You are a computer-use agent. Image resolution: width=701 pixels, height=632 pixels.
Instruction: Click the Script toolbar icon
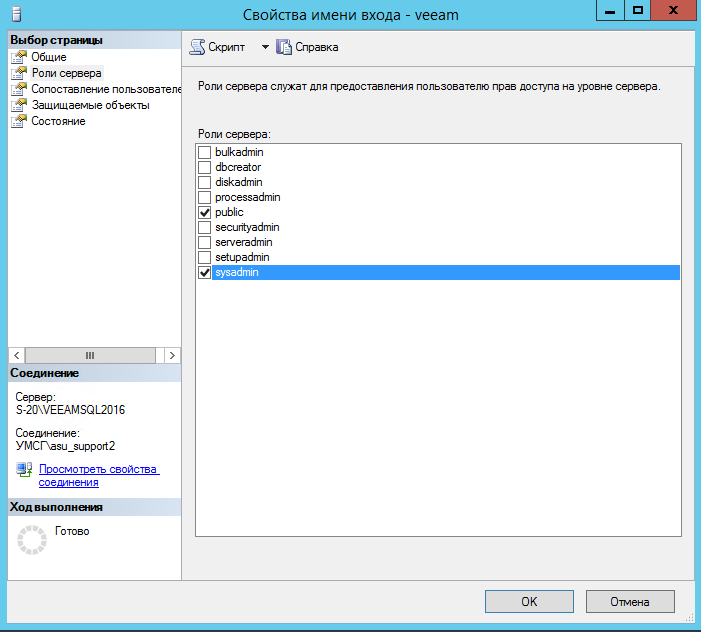coord(197,47)
